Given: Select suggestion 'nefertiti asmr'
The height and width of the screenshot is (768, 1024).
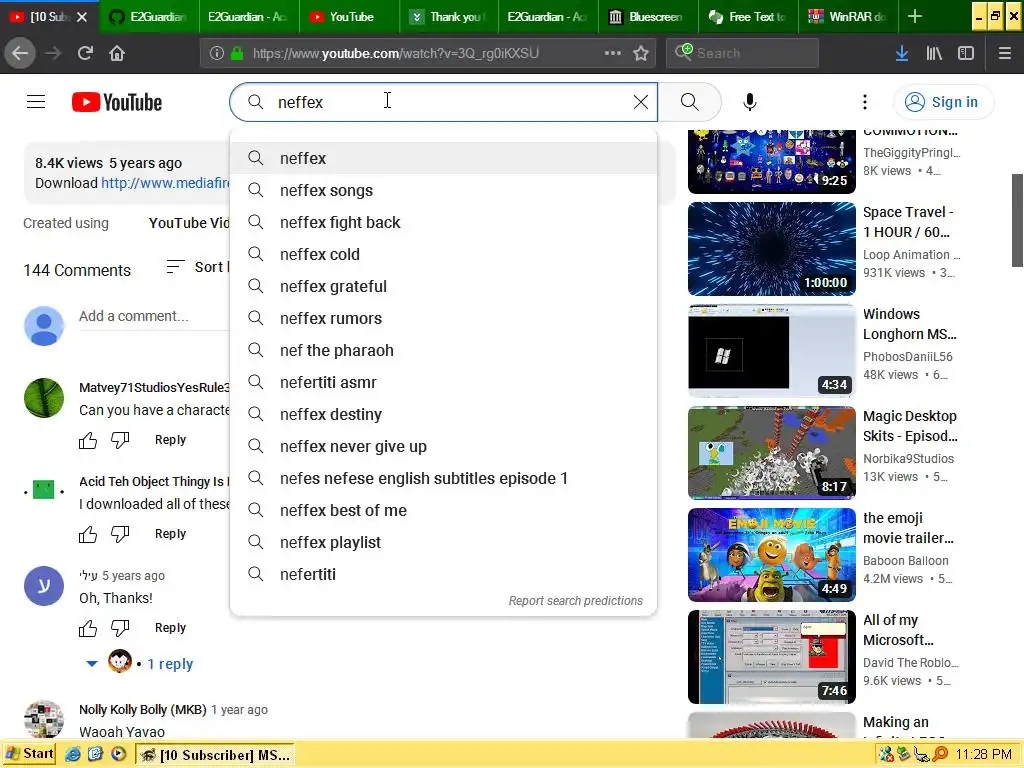Looking at the screenshot, I should click(x=443, y=382).
